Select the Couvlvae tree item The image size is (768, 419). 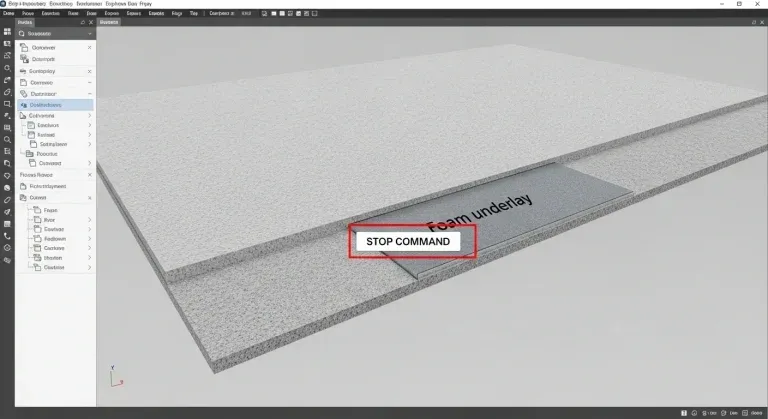49,267
